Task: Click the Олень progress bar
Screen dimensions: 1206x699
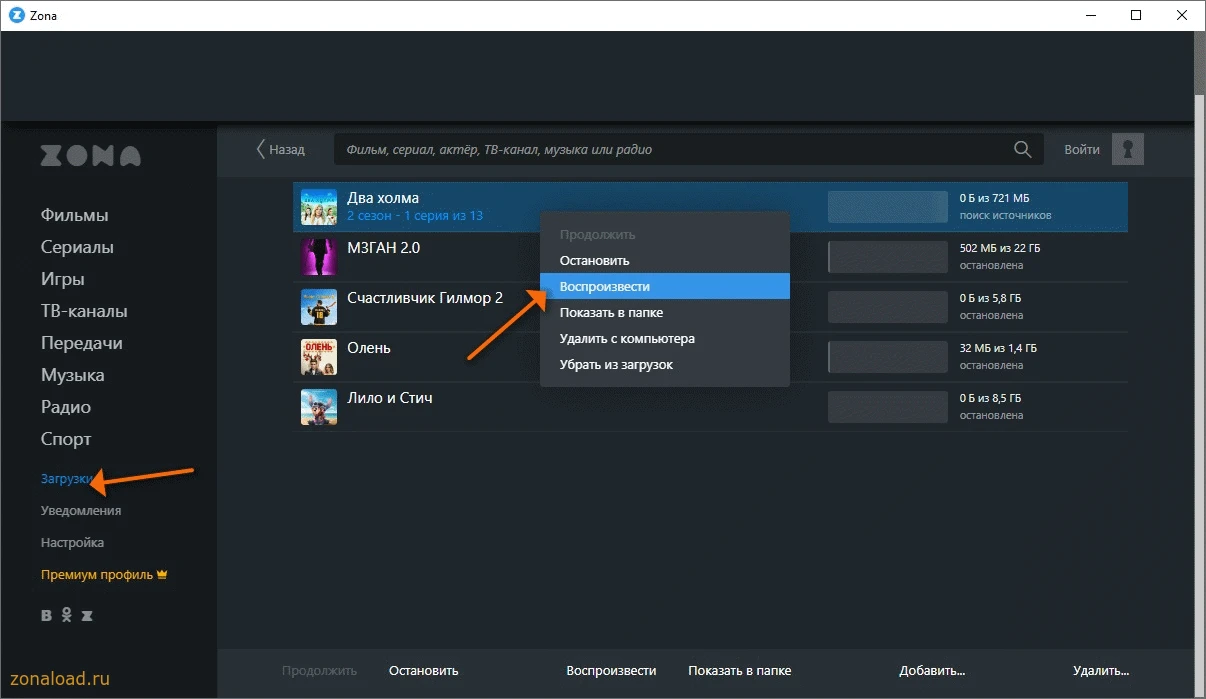Action: click(x=888, y=357)
